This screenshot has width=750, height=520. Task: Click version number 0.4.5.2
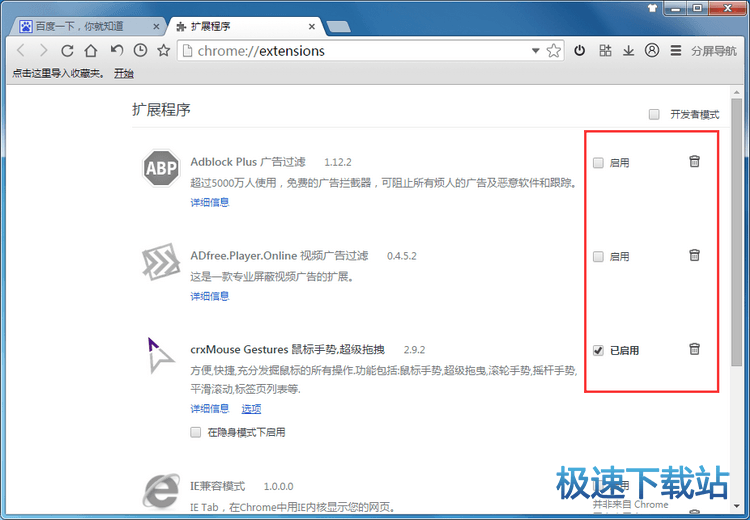(x=401, y=256)
